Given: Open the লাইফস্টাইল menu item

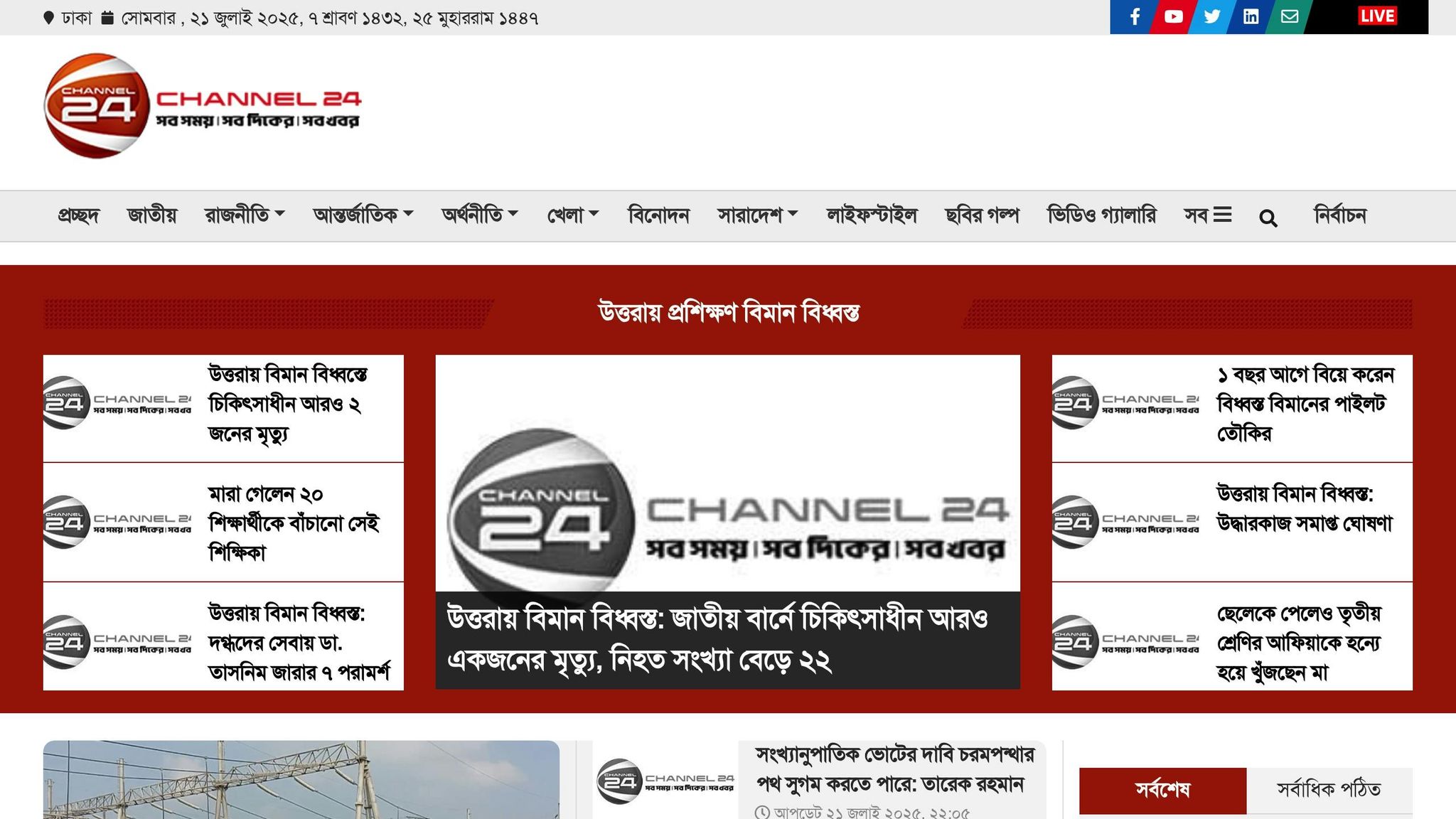Looking at the screenshot, I should pyautogui.click(x=872, y=215).
